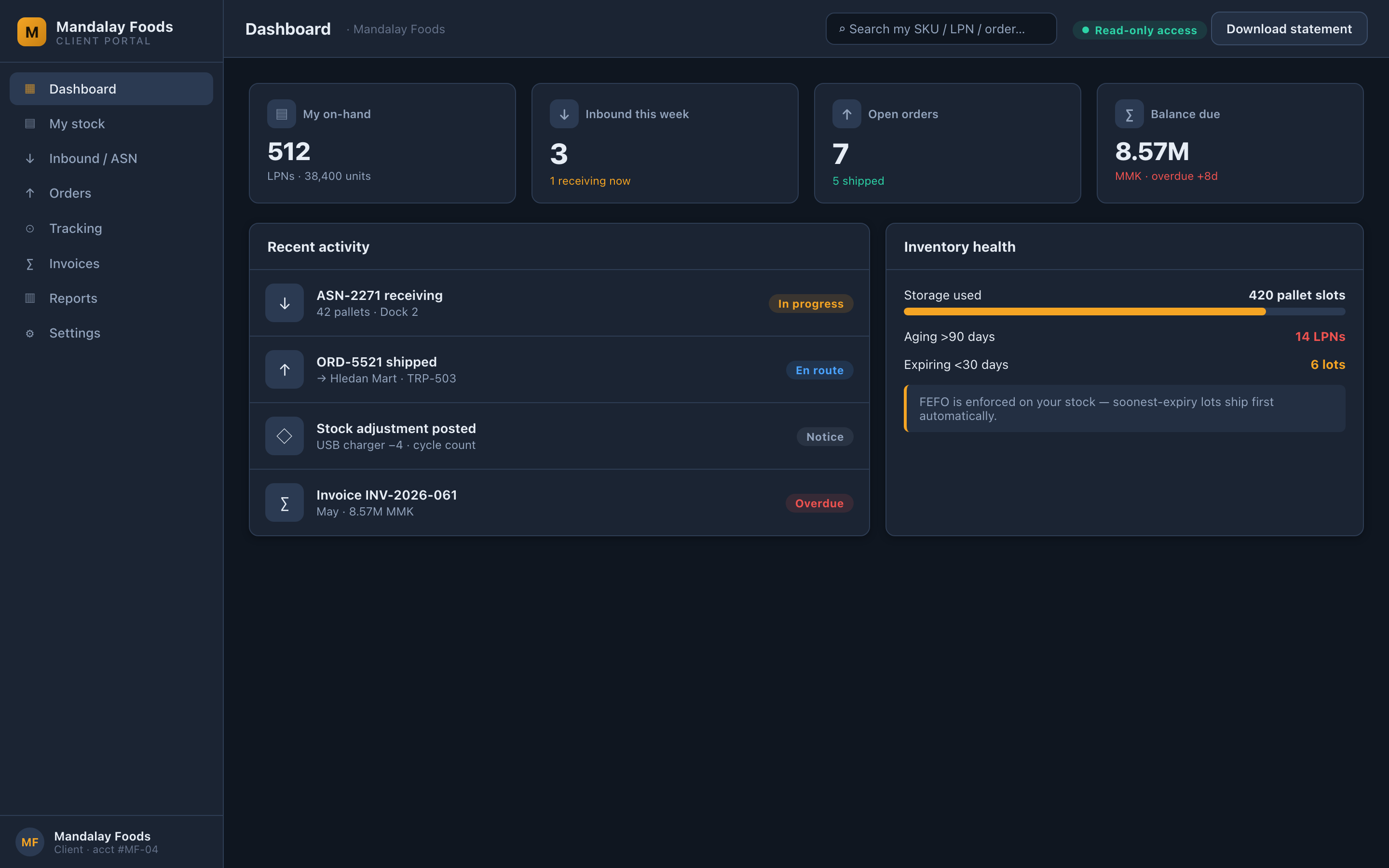The image size is (1389, 868).
Task: Click the ASN-2271 receiving title
Action: [380, 295]
